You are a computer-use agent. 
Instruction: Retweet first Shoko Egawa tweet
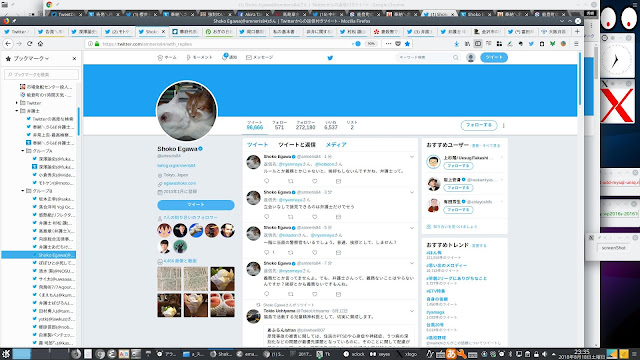click(x=291, y=181)
